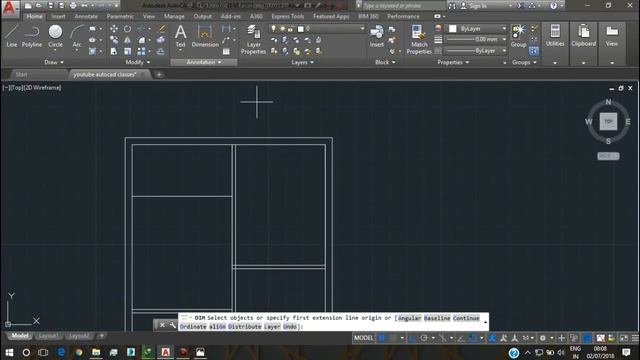This screenshot has width=640, height=360.
Task: Expand the Modify panel
Action: click(138, 62)
